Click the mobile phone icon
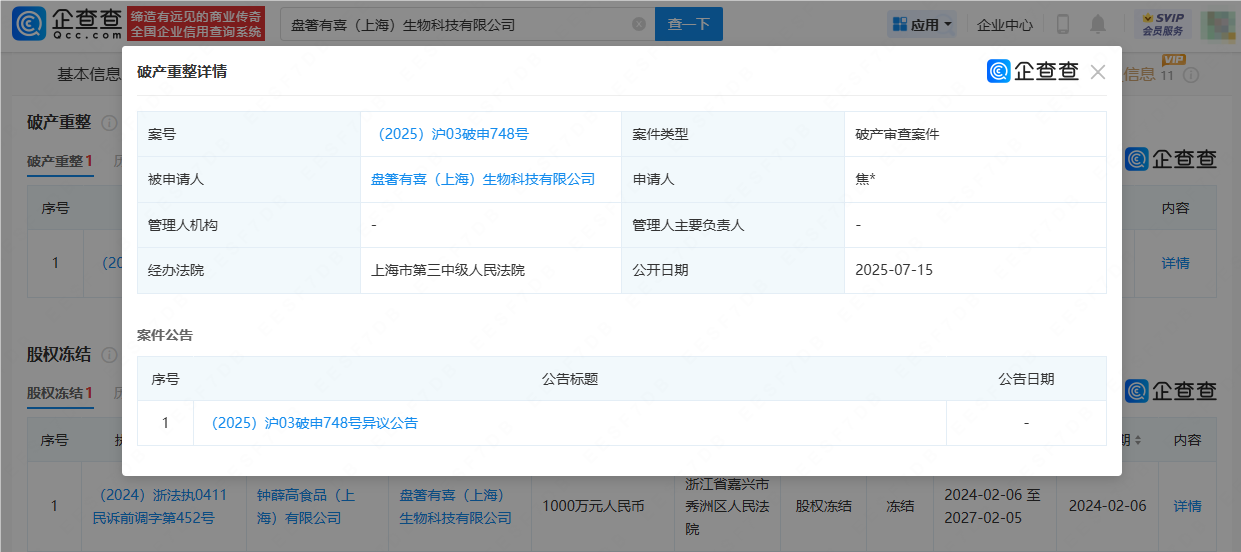The width and height of the screenshot is (1241, 552). 1063,24
